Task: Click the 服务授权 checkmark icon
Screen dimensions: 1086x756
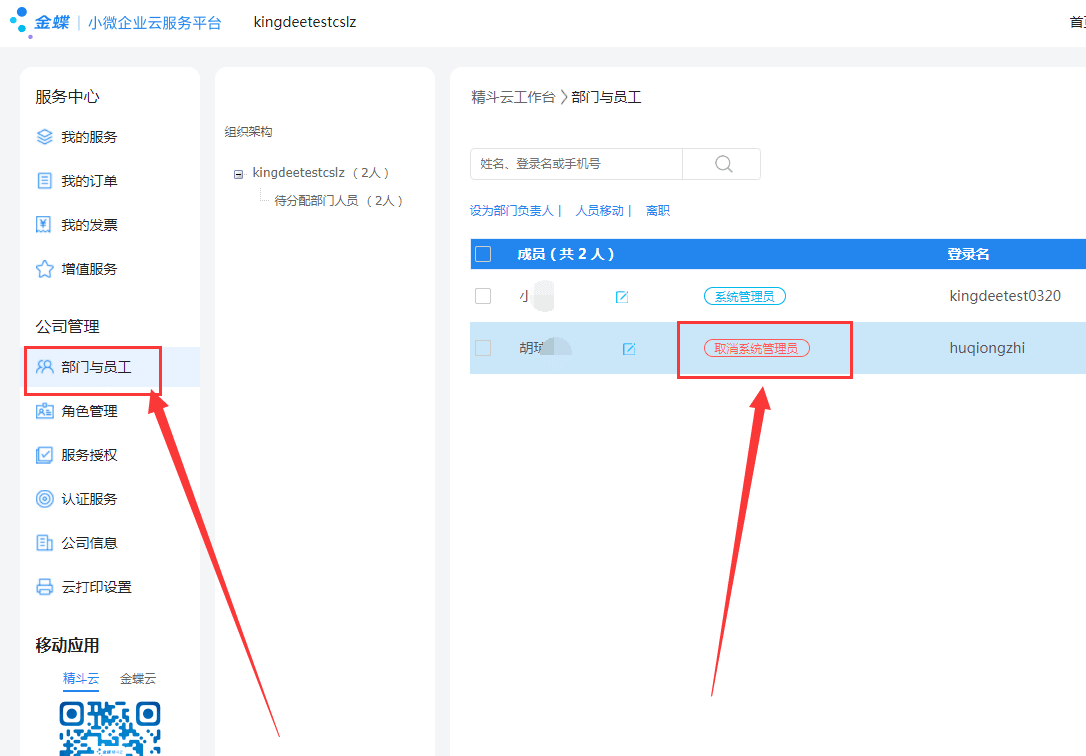Action: point(44,455)
